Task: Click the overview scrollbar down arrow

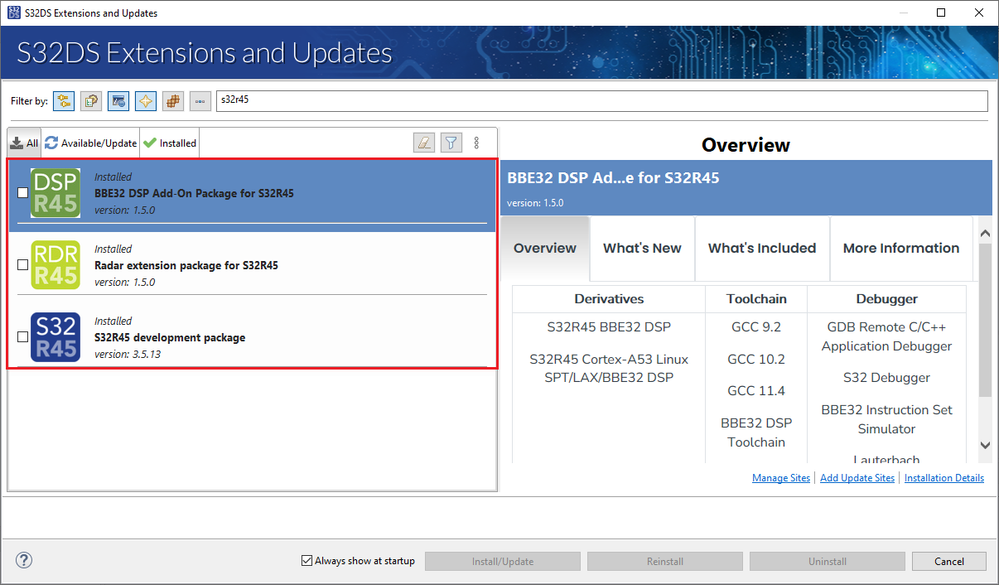Action: point(985,445)
